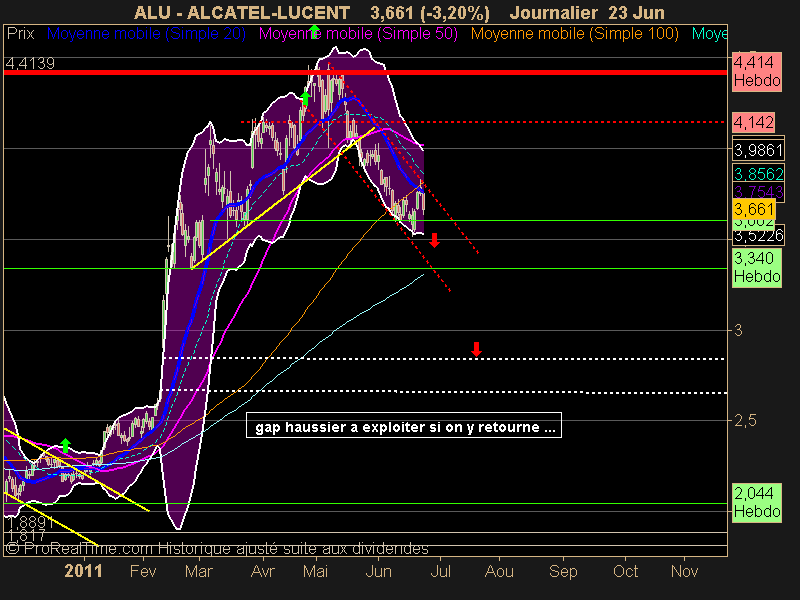Click the '3,7543' purple price tag
800x600 pixels.
pyautogui.click(x=758, y=192)
